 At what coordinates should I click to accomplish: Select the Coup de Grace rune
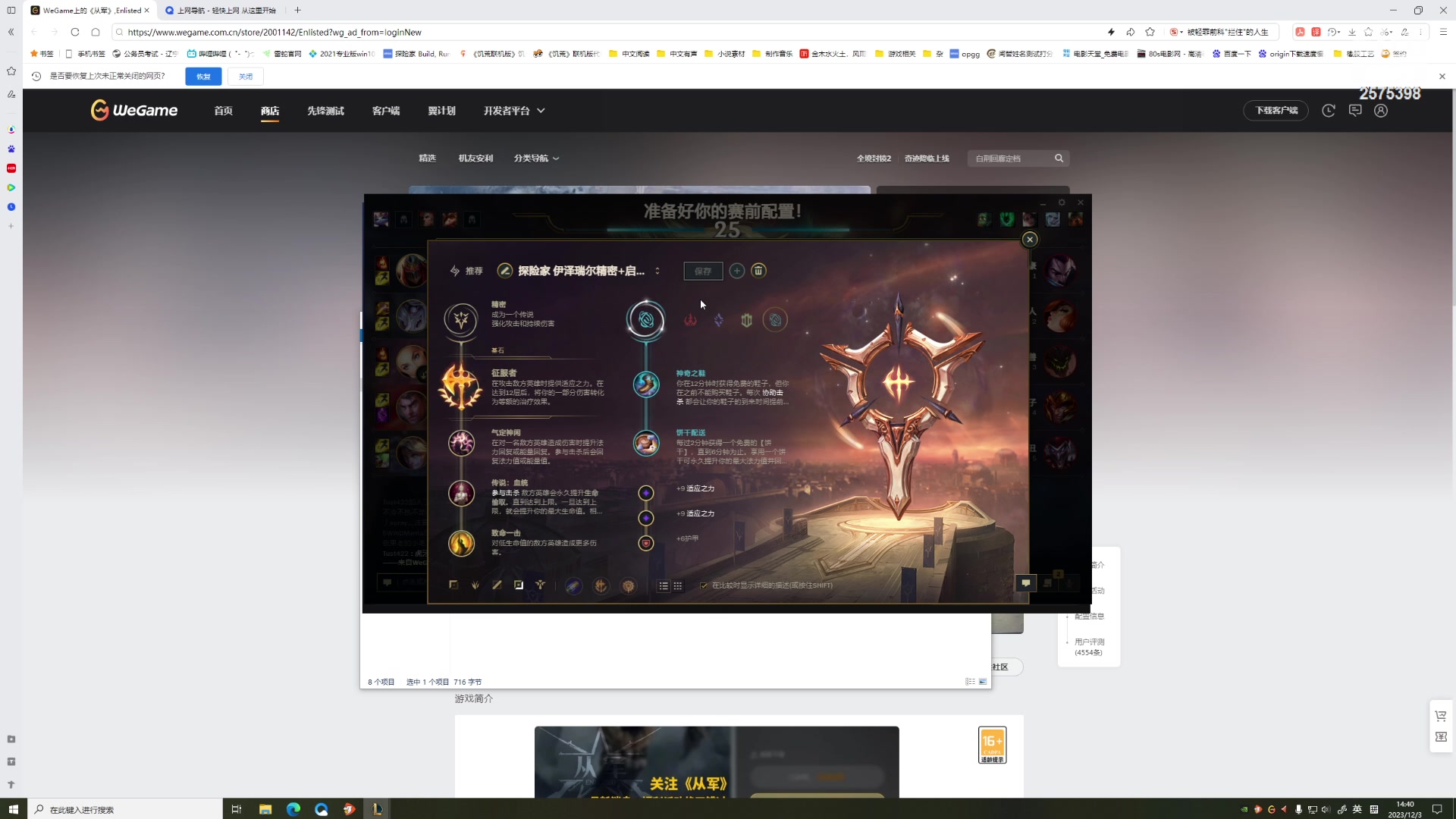pyautogui.click(x=461, y=543)
